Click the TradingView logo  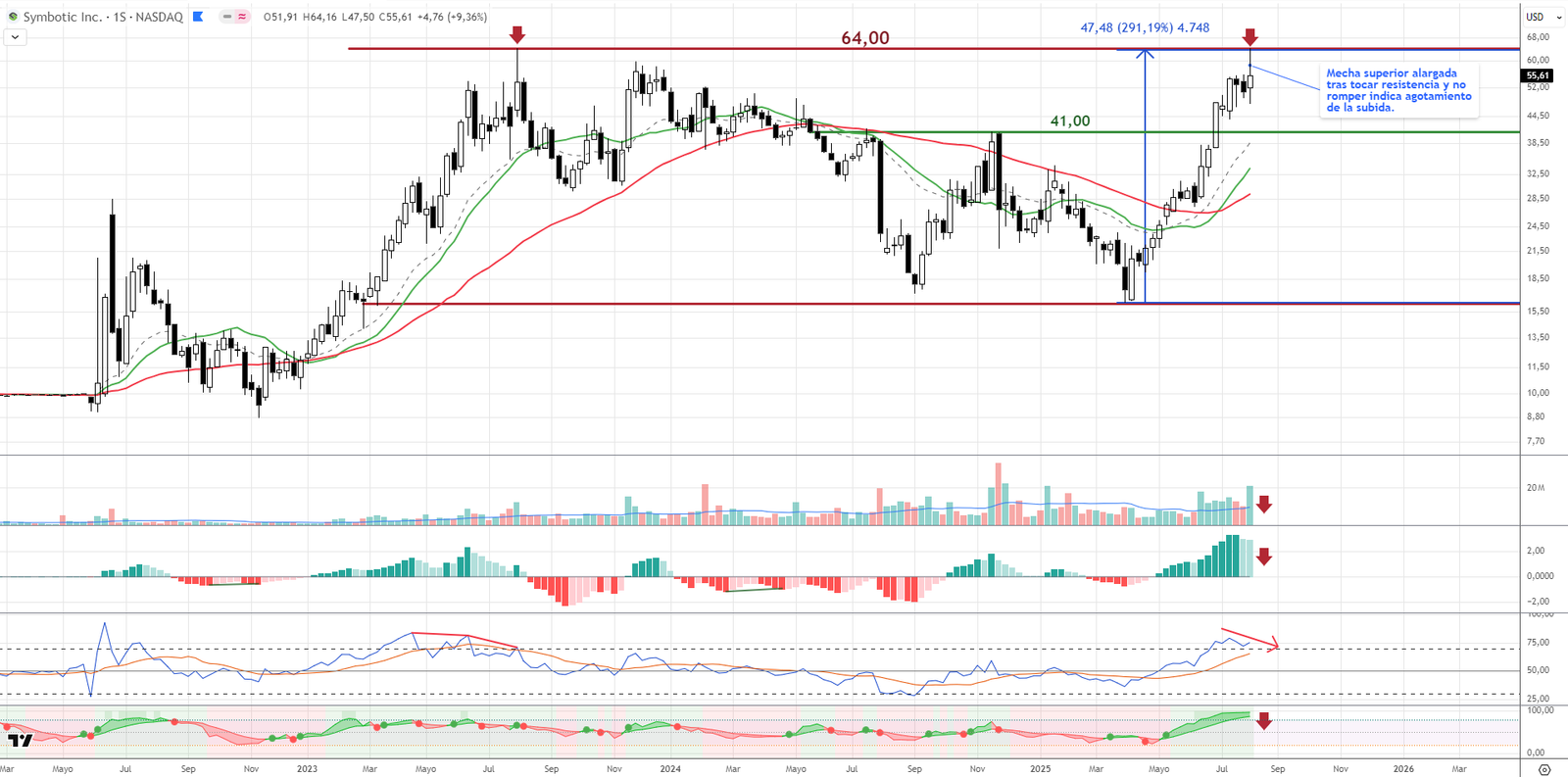20,740
